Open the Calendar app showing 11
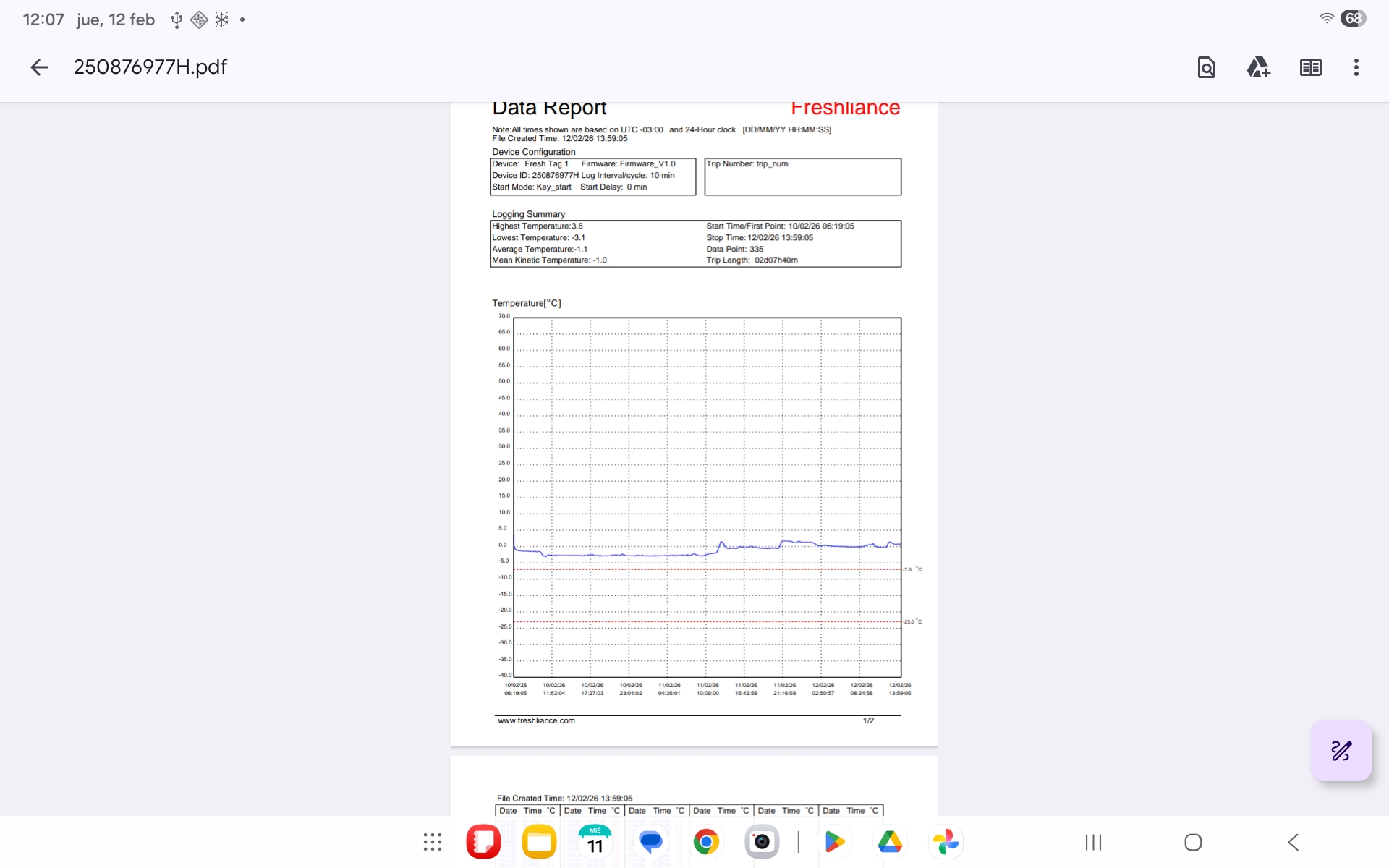 point(595,842)
